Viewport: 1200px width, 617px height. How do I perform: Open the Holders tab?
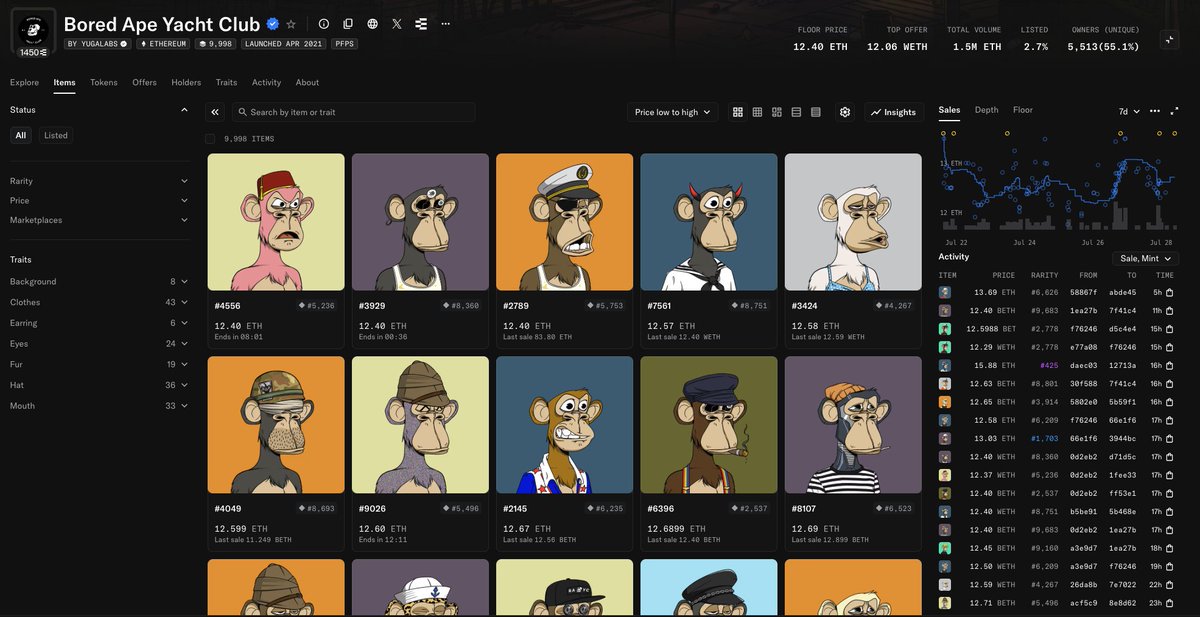click(x=186, y=82)
